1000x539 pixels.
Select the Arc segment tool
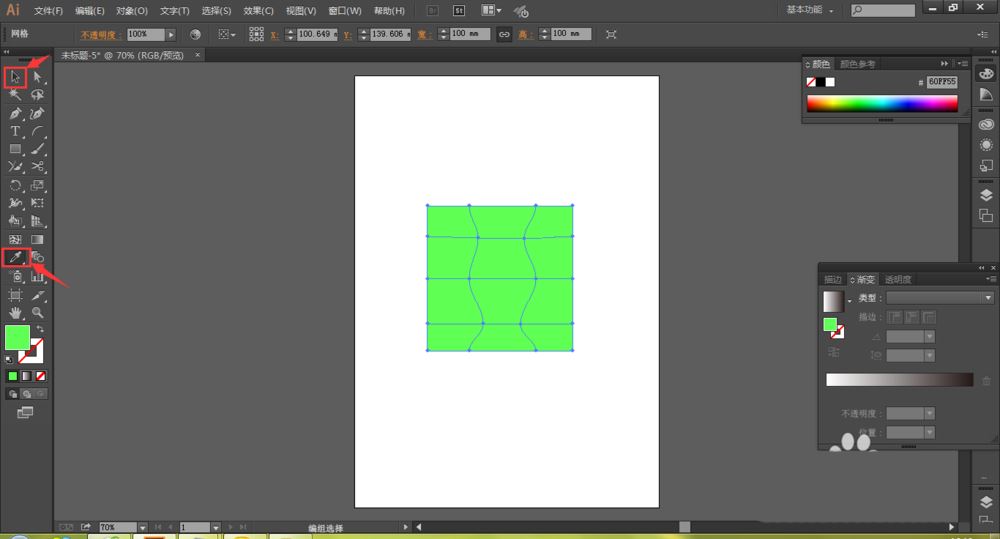click(37, 131)
